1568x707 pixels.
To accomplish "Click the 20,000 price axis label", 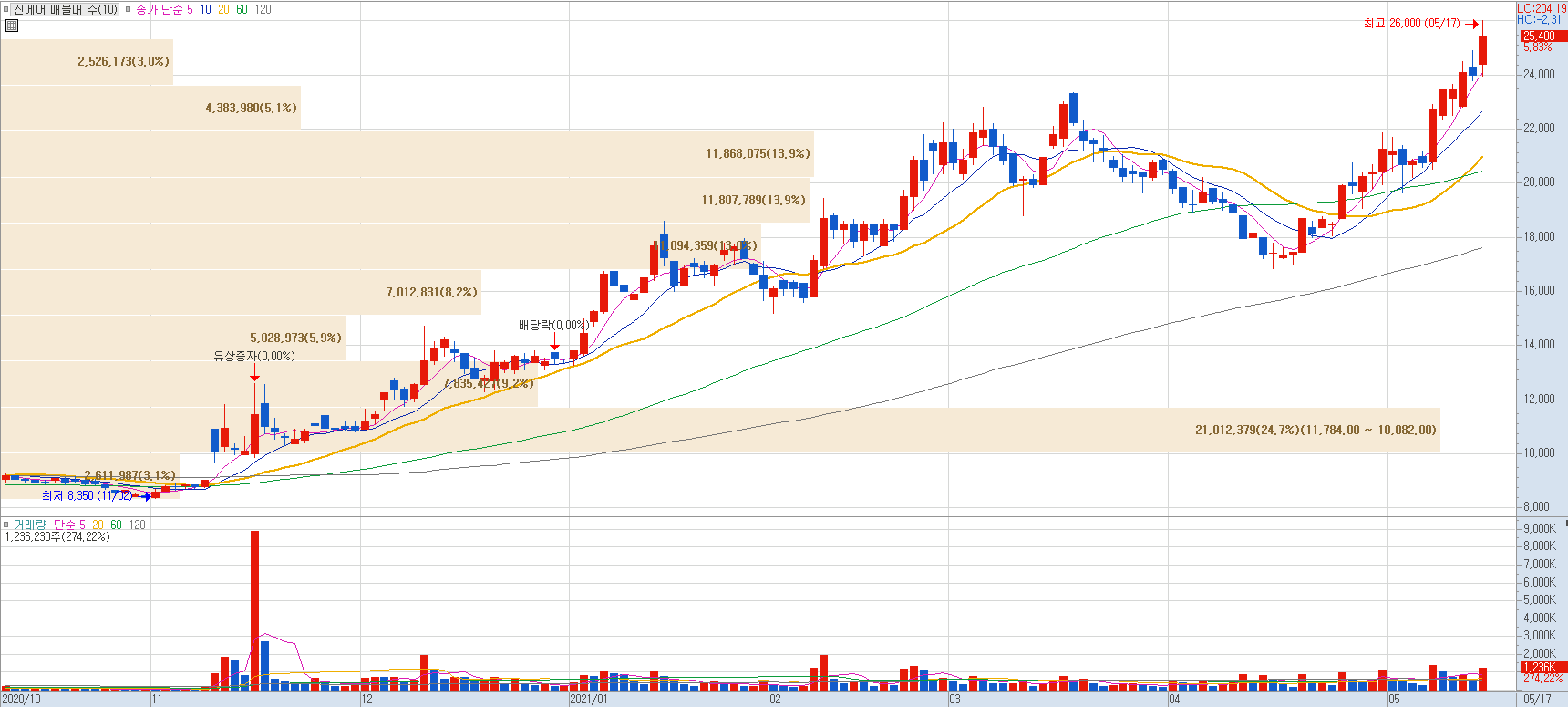I will coord(1539,182).
